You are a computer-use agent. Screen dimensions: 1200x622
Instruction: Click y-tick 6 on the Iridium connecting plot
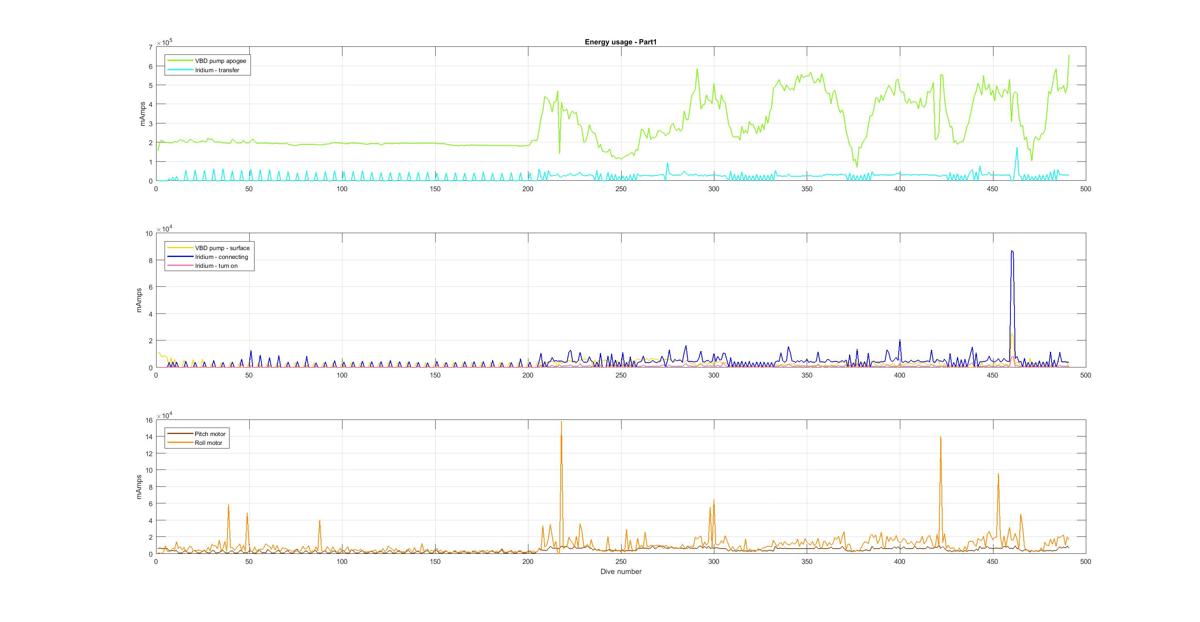[x=150, y=287]
